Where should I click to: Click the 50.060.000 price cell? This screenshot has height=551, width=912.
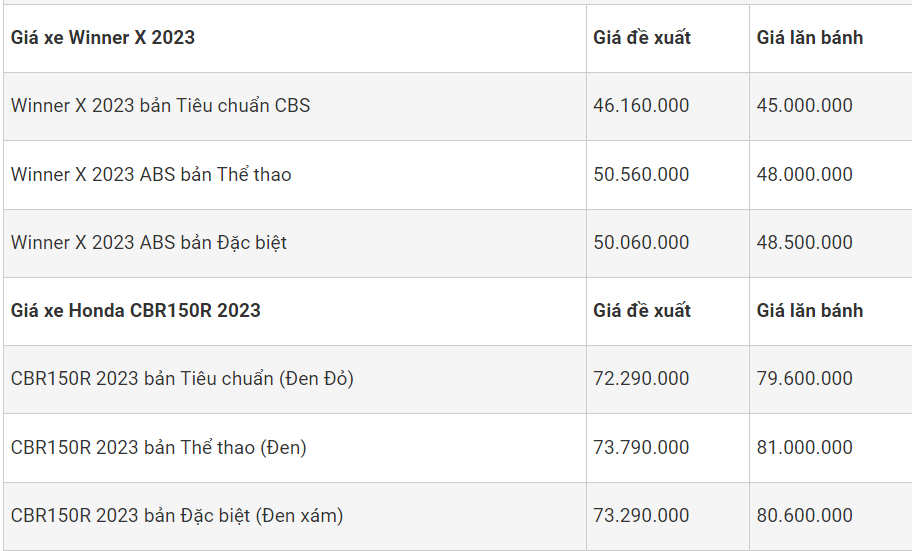pos(641,242)
